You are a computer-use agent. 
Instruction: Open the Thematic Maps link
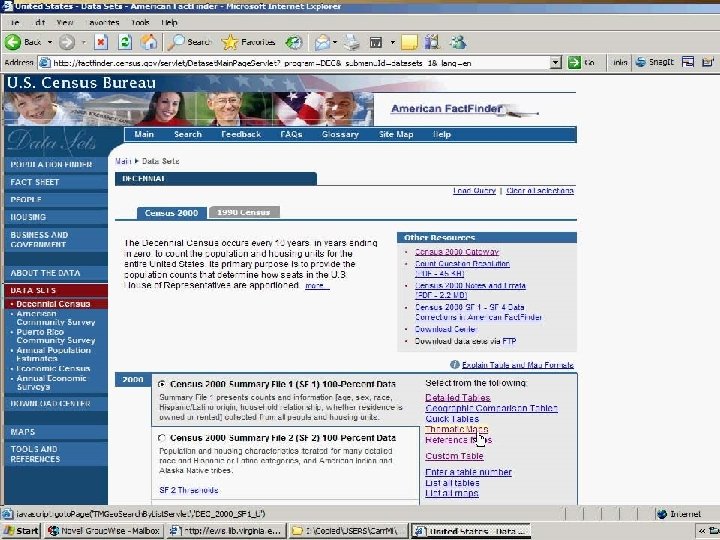point(456,429)
